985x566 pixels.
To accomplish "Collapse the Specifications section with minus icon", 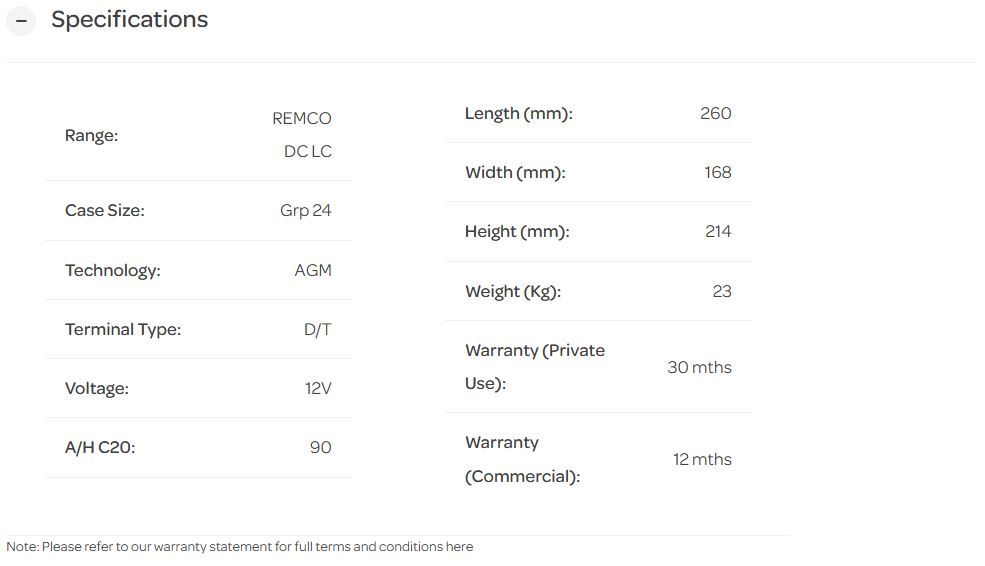I will 21,21.
